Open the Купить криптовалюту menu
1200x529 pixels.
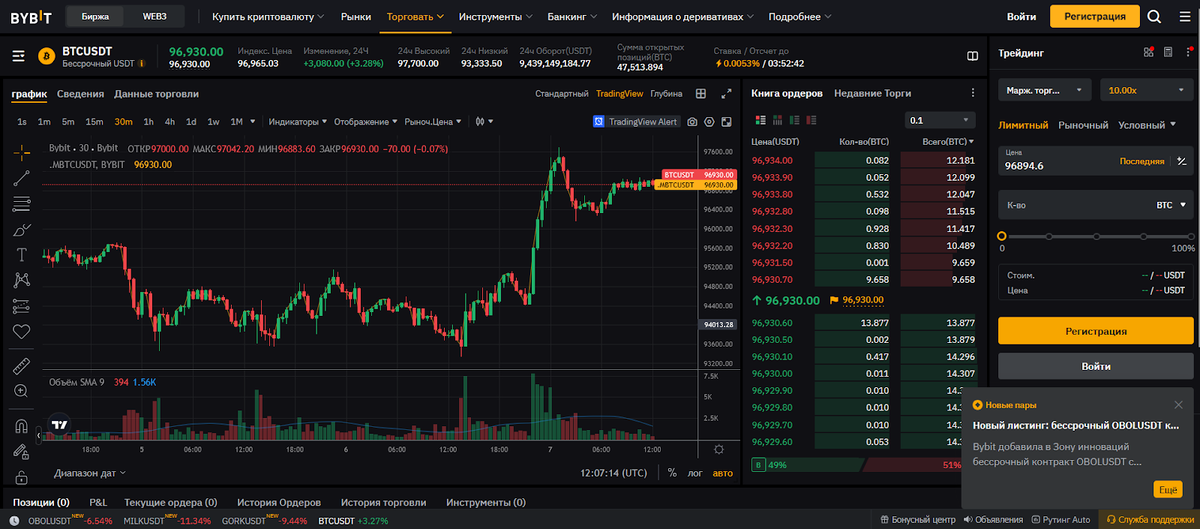[268, 17]
